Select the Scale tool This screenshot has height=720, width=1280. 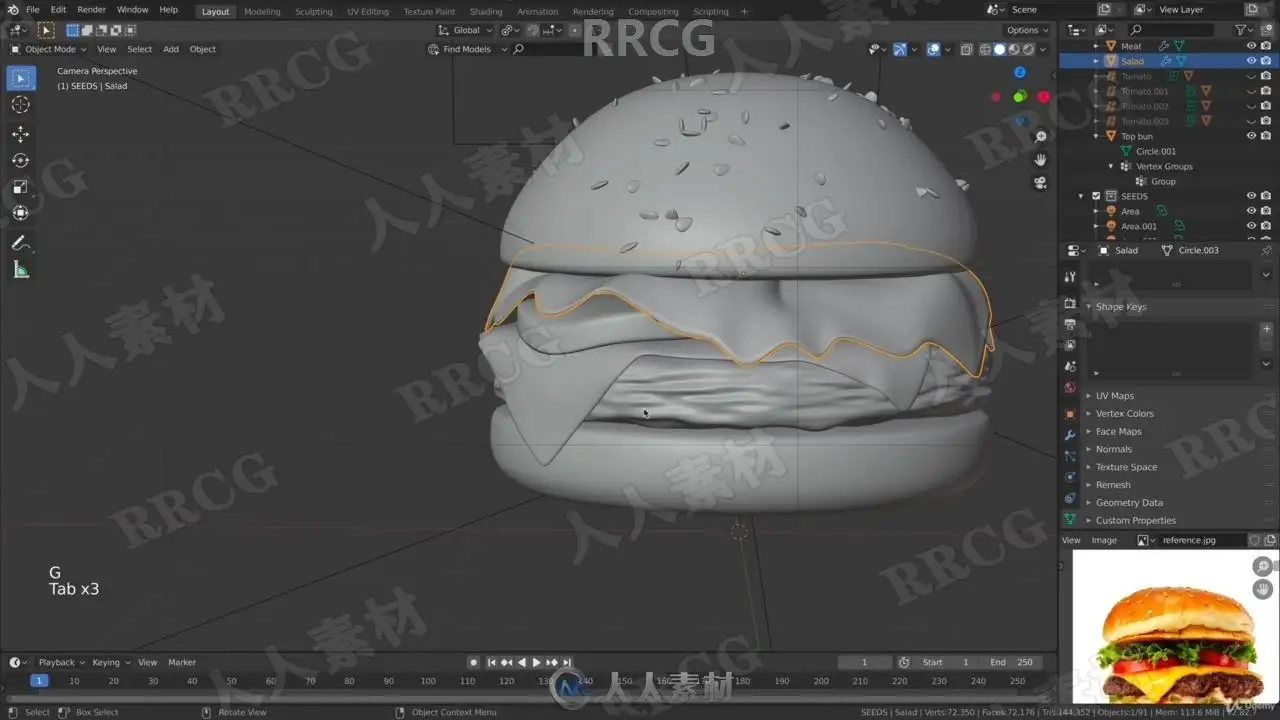[x=21, y=187]
